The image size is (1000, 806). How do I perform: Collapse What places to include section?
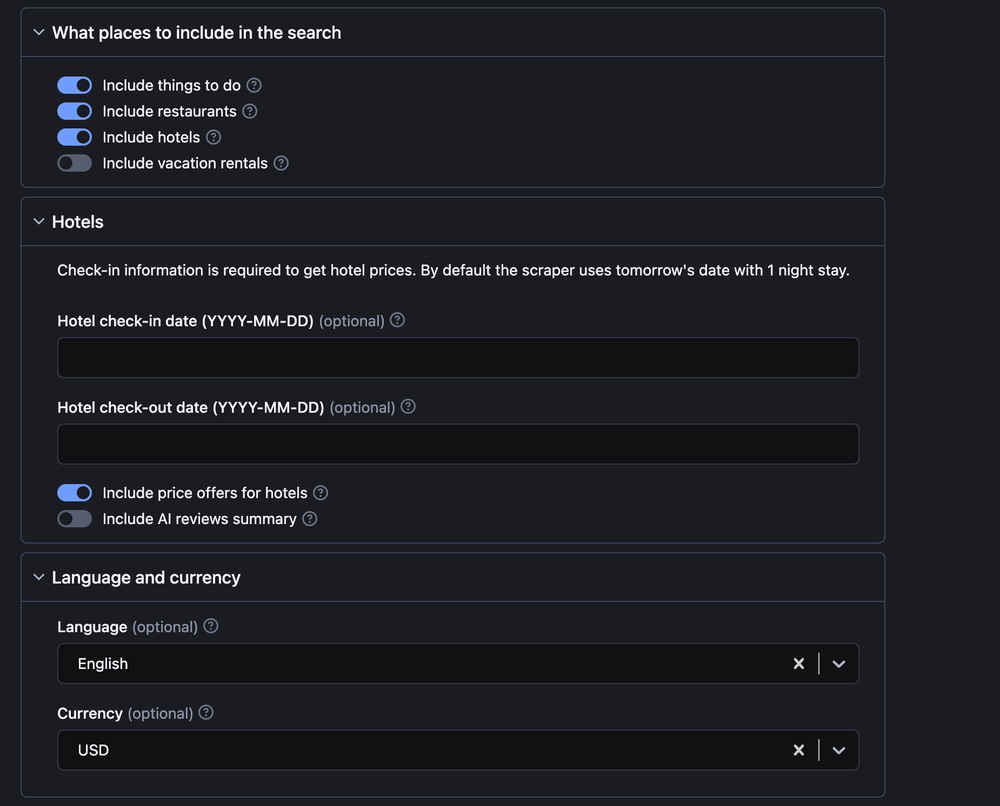tap(39, 33)
